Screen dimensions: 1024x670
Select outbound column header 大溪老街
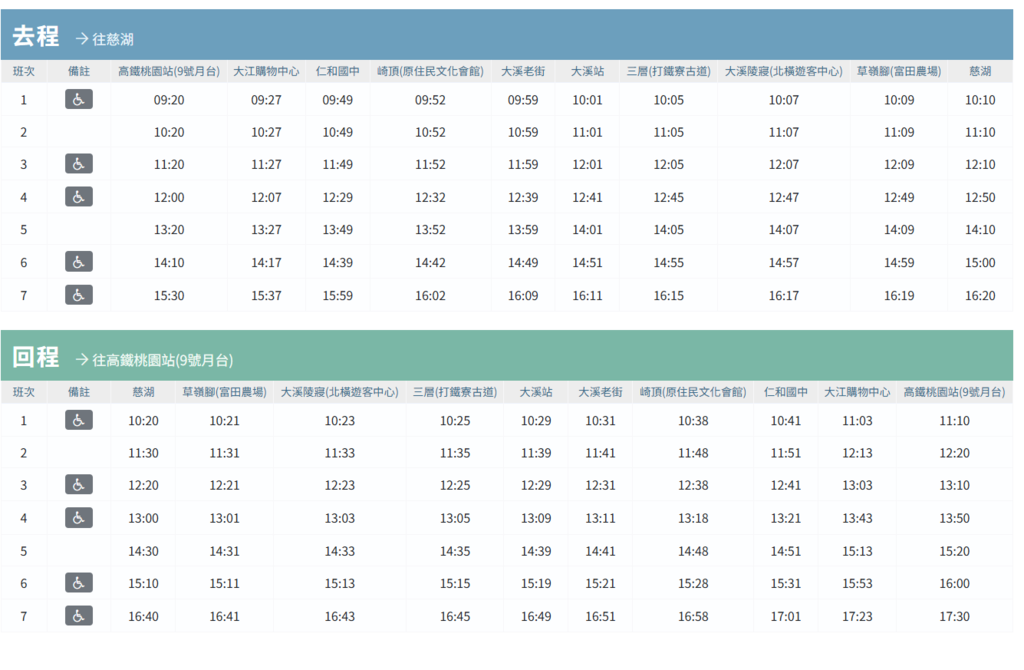pos(523,71)
